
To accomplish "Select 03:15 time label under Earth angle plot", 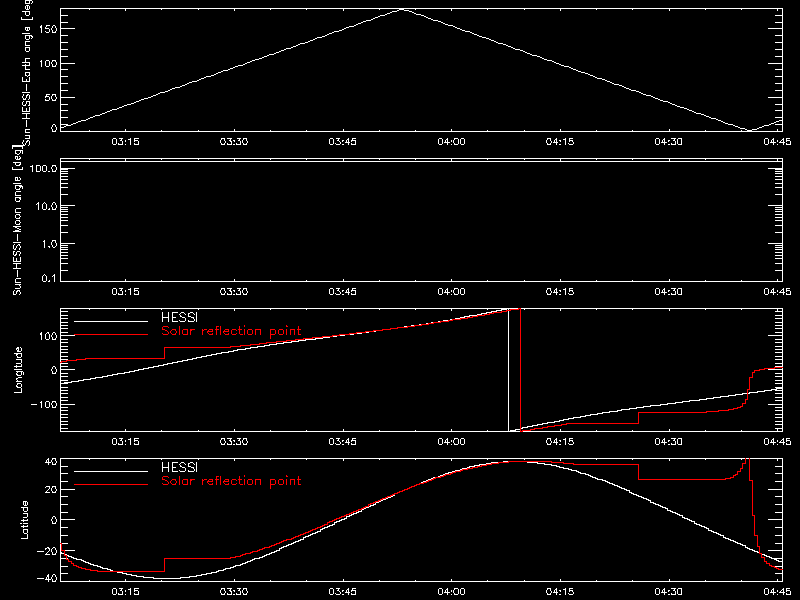I will click(x=126, y=141).
